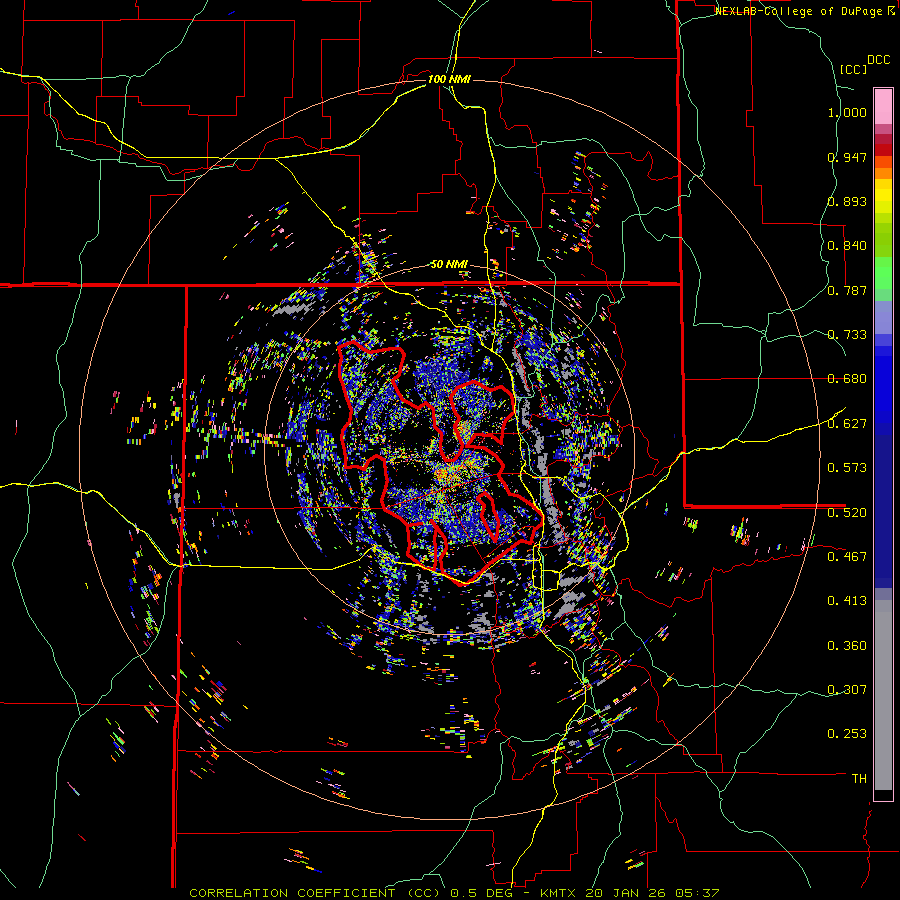Click the 0.413 legend value
This screenshot has width=900, height=900.
click(x=847, y=601)
